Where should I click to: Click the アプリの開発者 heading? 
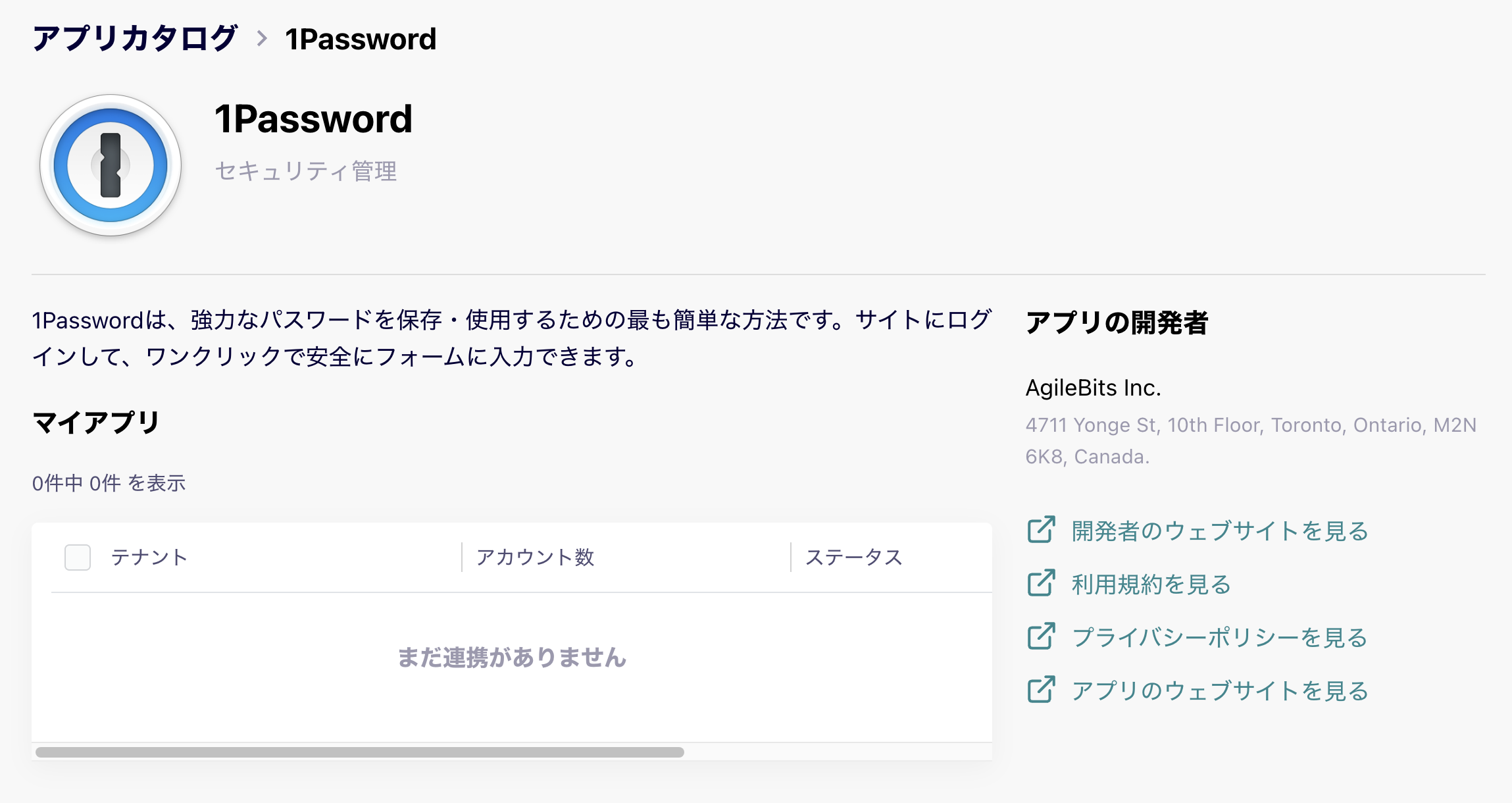click(1117, 323)
